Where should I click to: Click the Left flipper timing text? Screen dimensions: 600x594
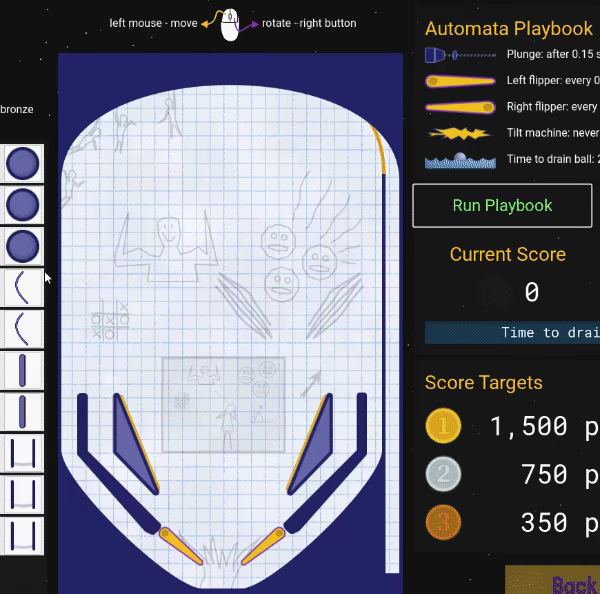pyautogui.click(x=553, y=80)
